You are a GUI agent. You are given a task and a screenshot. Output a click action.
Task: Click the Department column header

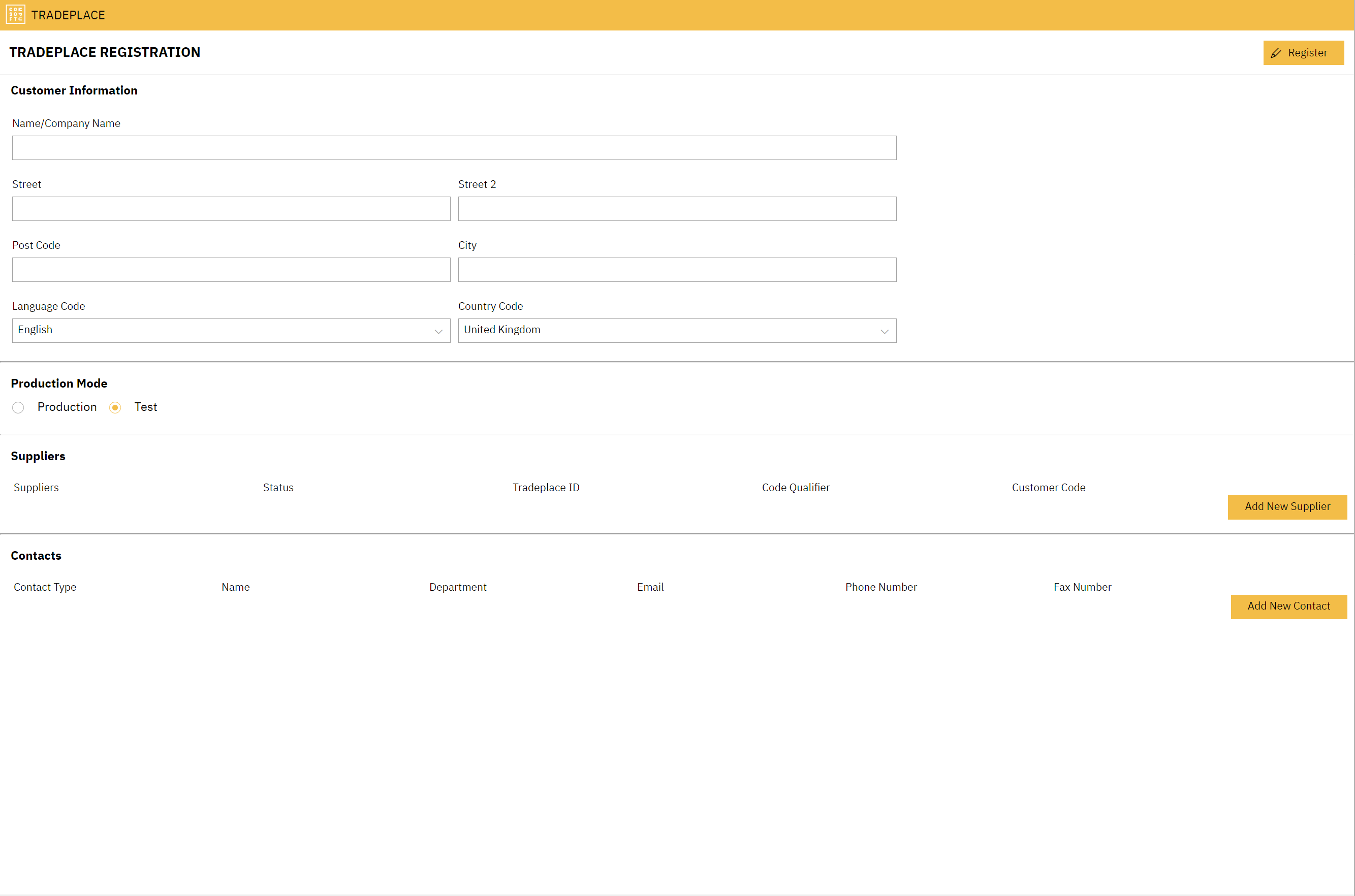click(458, 587)
